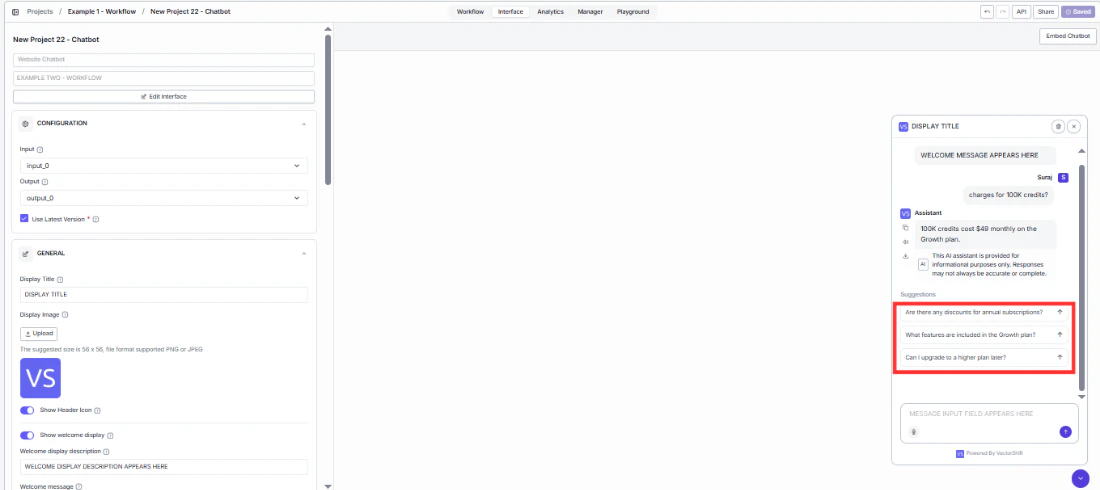
Task: Click the purple chevron-down launcher button
Action: 1080,477
